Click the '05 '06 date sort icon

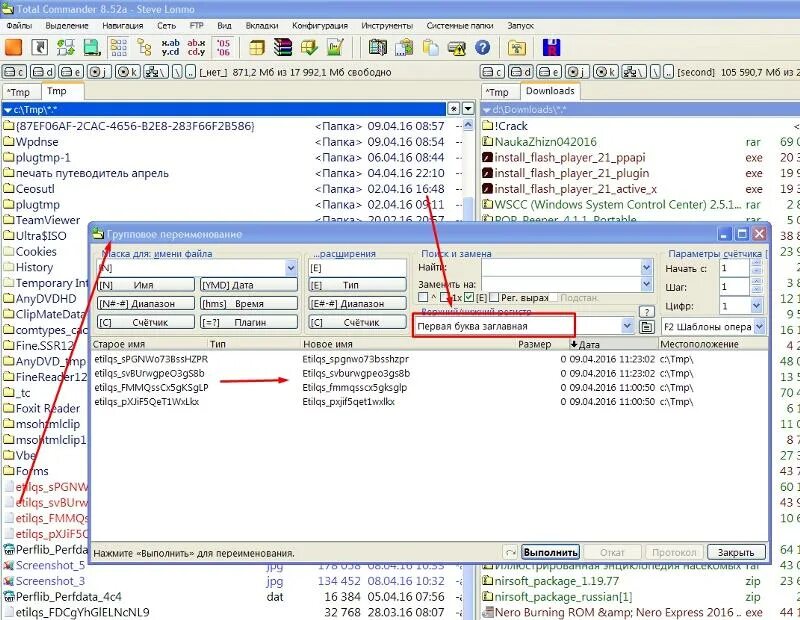click(x=223, y=47)
